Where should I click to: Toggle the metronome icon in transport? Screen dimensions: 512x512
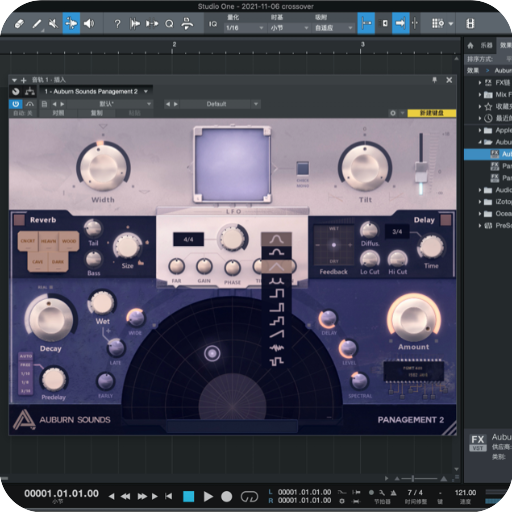[x=393, y=492]
